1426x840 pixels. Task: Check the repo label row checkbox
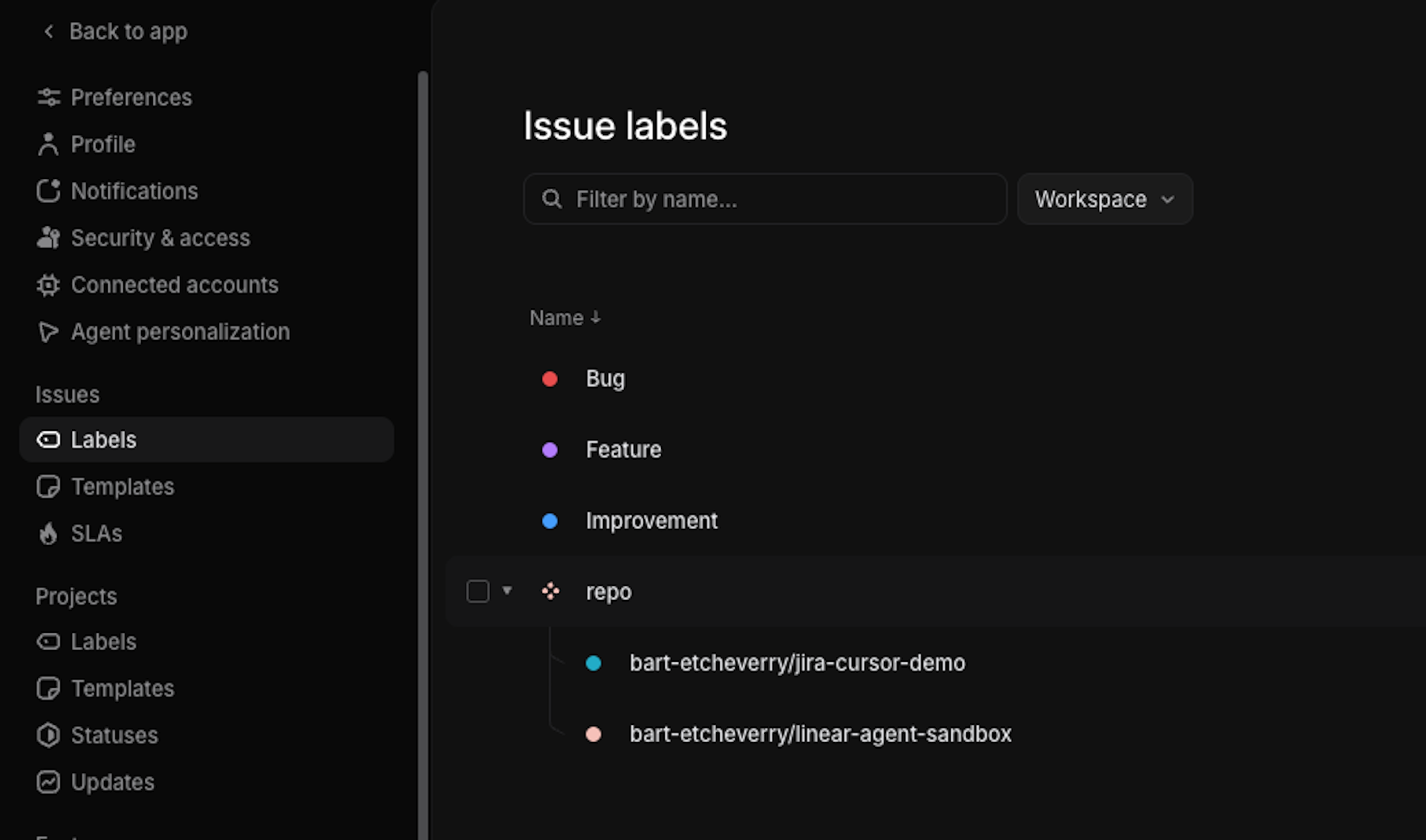[x=478, y=591]
